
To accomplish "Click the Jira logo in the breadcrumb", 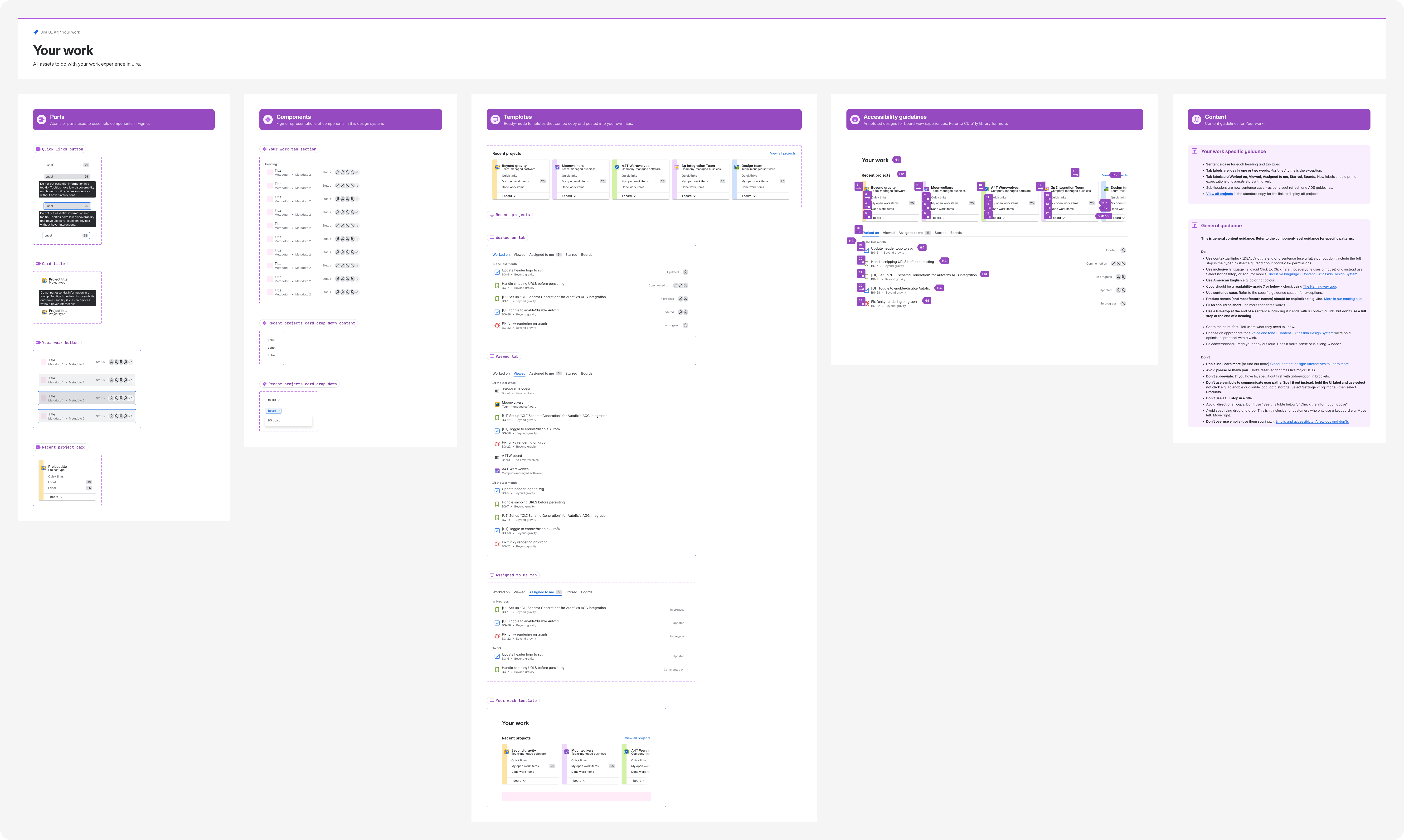I will tap(36, 32).
